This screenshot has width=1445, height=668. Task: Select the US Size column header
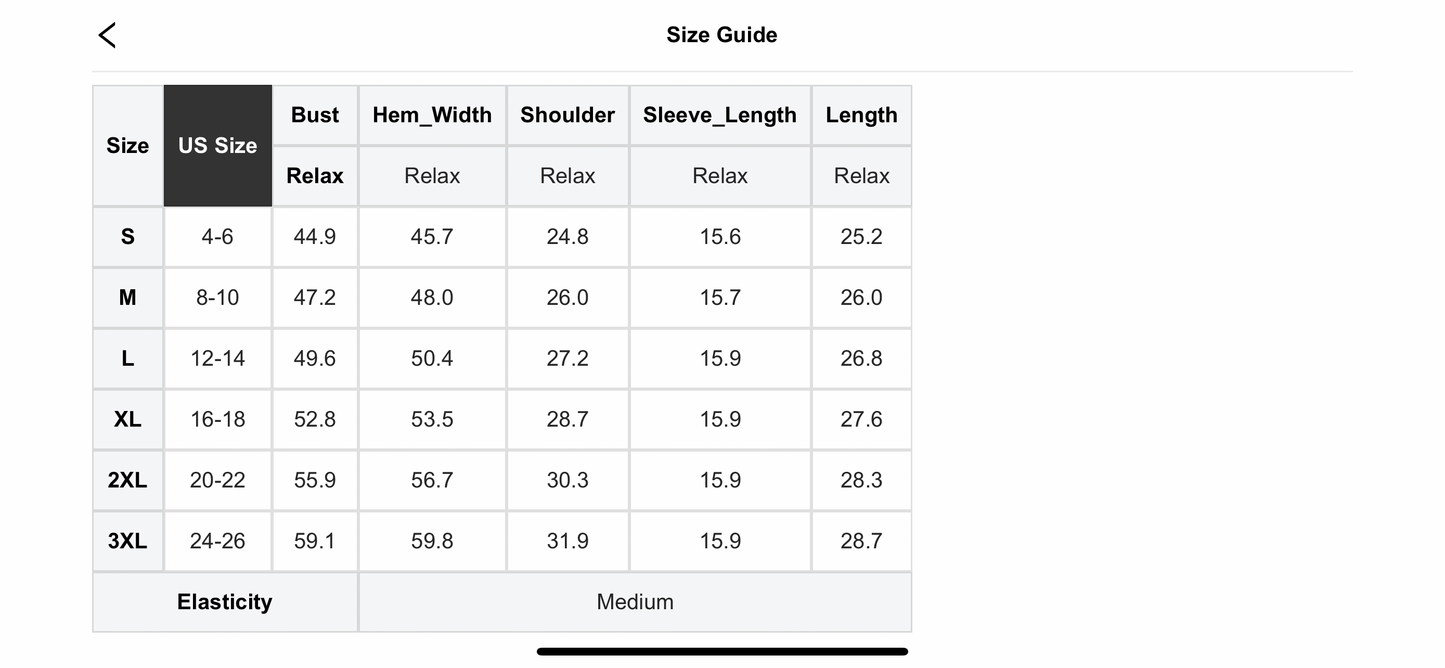218,146
